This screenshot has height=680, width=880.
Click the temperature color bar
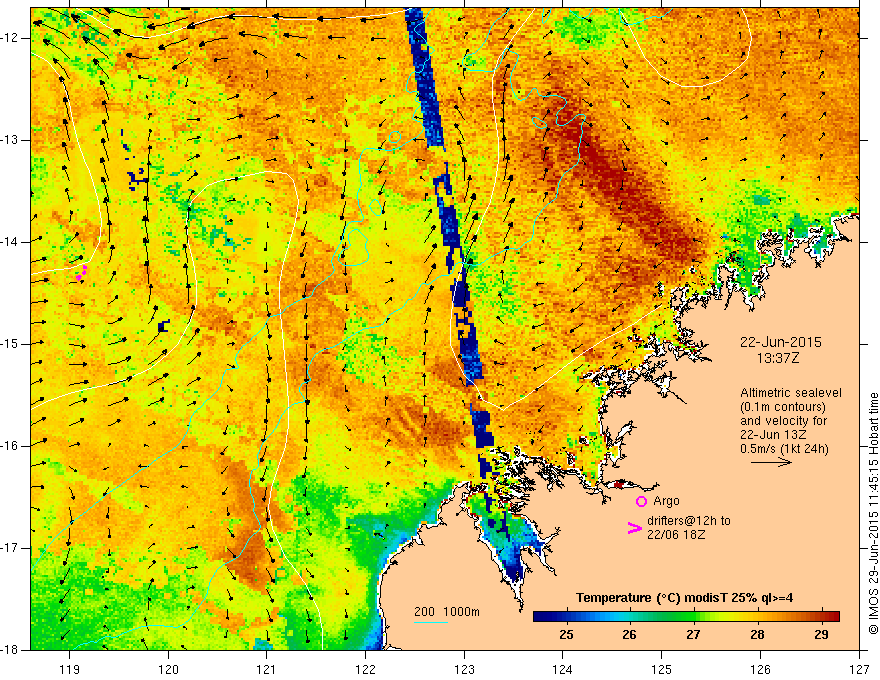coord(686,616)
